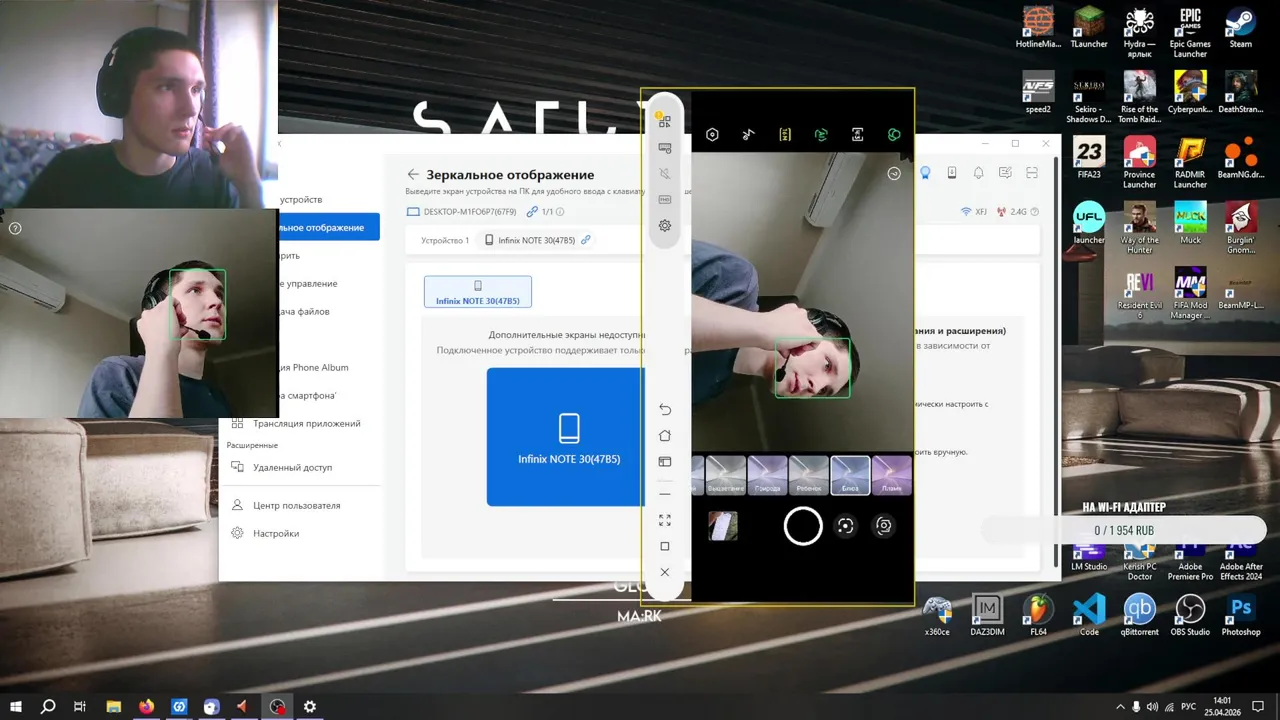Select the Блюз filter

click(850, 476)
